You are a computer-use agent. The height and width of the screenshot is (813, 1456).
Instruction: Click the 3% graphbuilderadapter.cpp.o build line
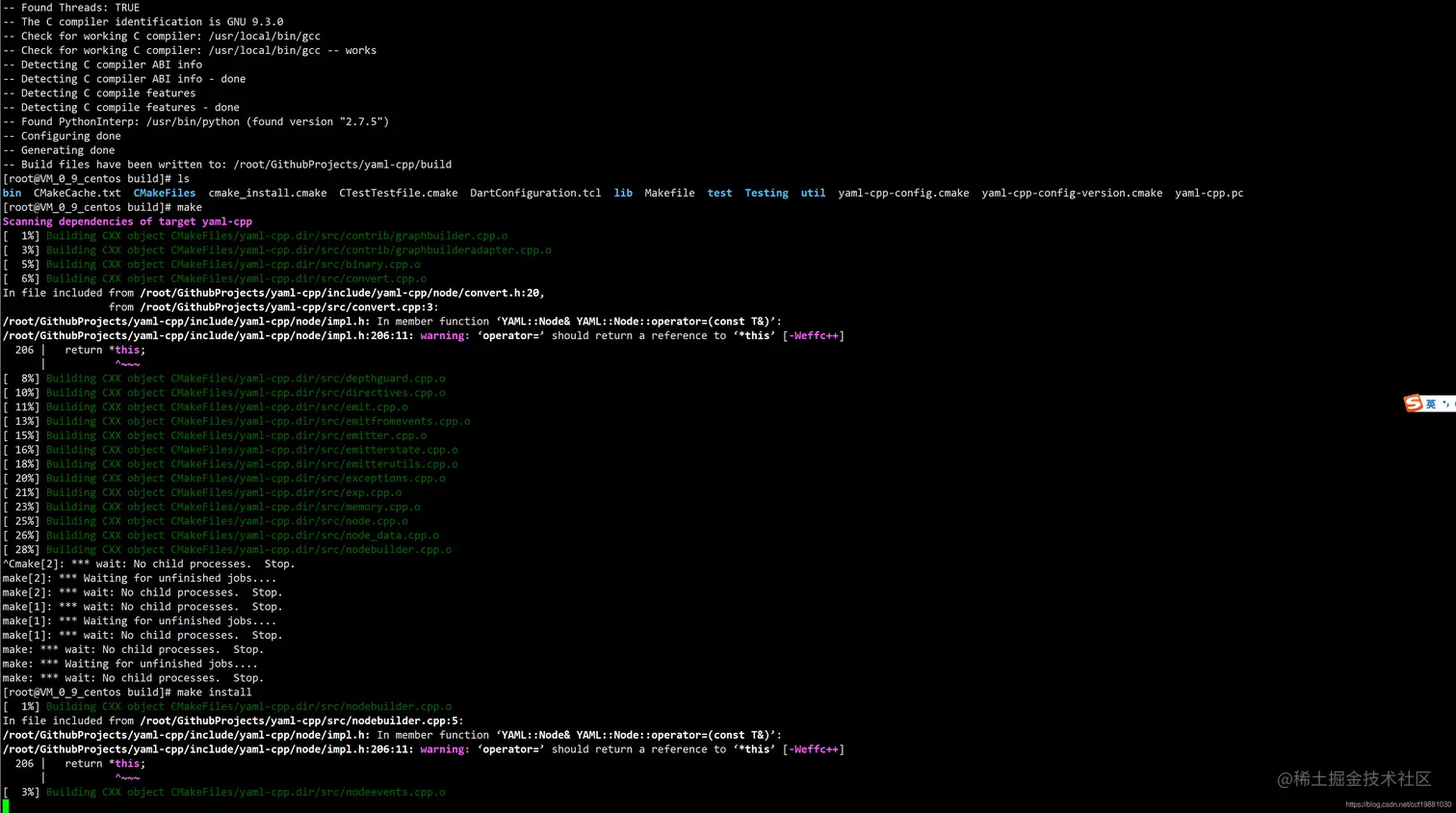(277, 250)
